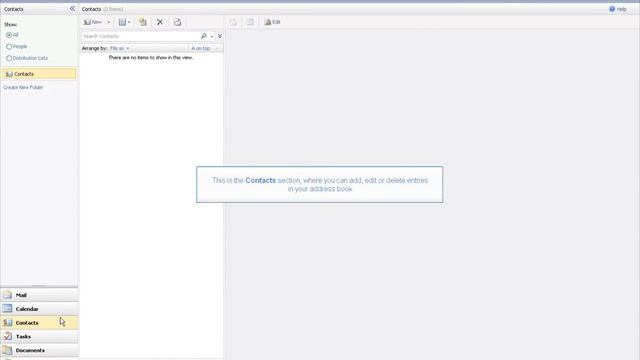Switch to the Documents section

point(39,350)
